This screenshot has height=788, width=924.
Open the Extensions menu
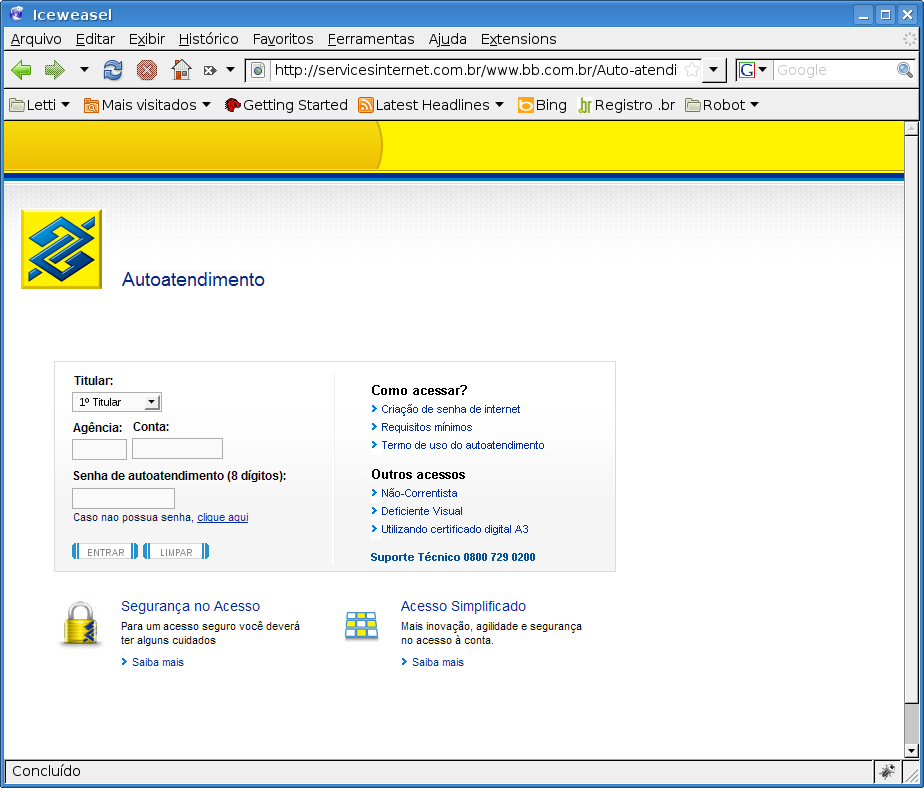(519, 39)
